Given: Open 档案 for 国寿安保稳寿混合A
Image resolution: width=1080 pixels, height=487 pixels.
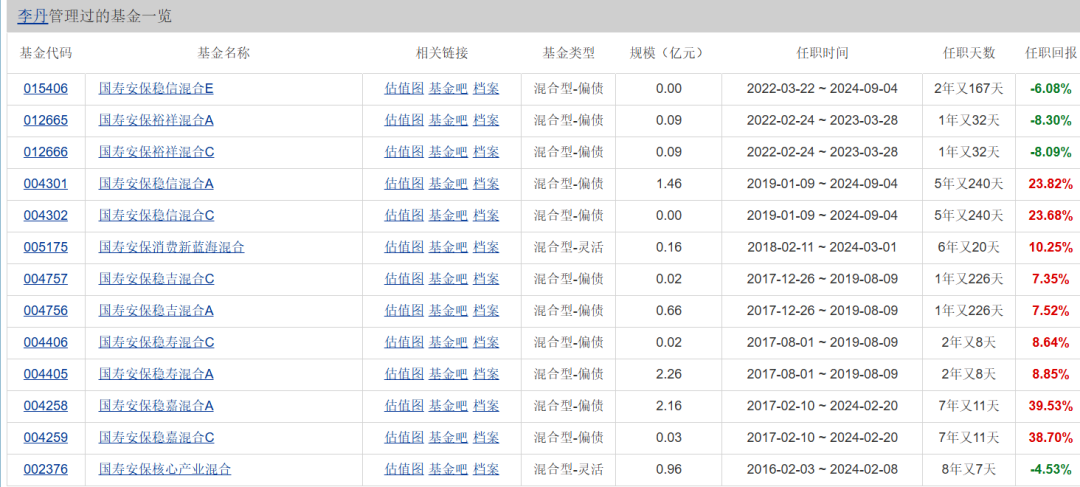Looking at the screenshot, I should pyautogui.click(x=486, y=373).
